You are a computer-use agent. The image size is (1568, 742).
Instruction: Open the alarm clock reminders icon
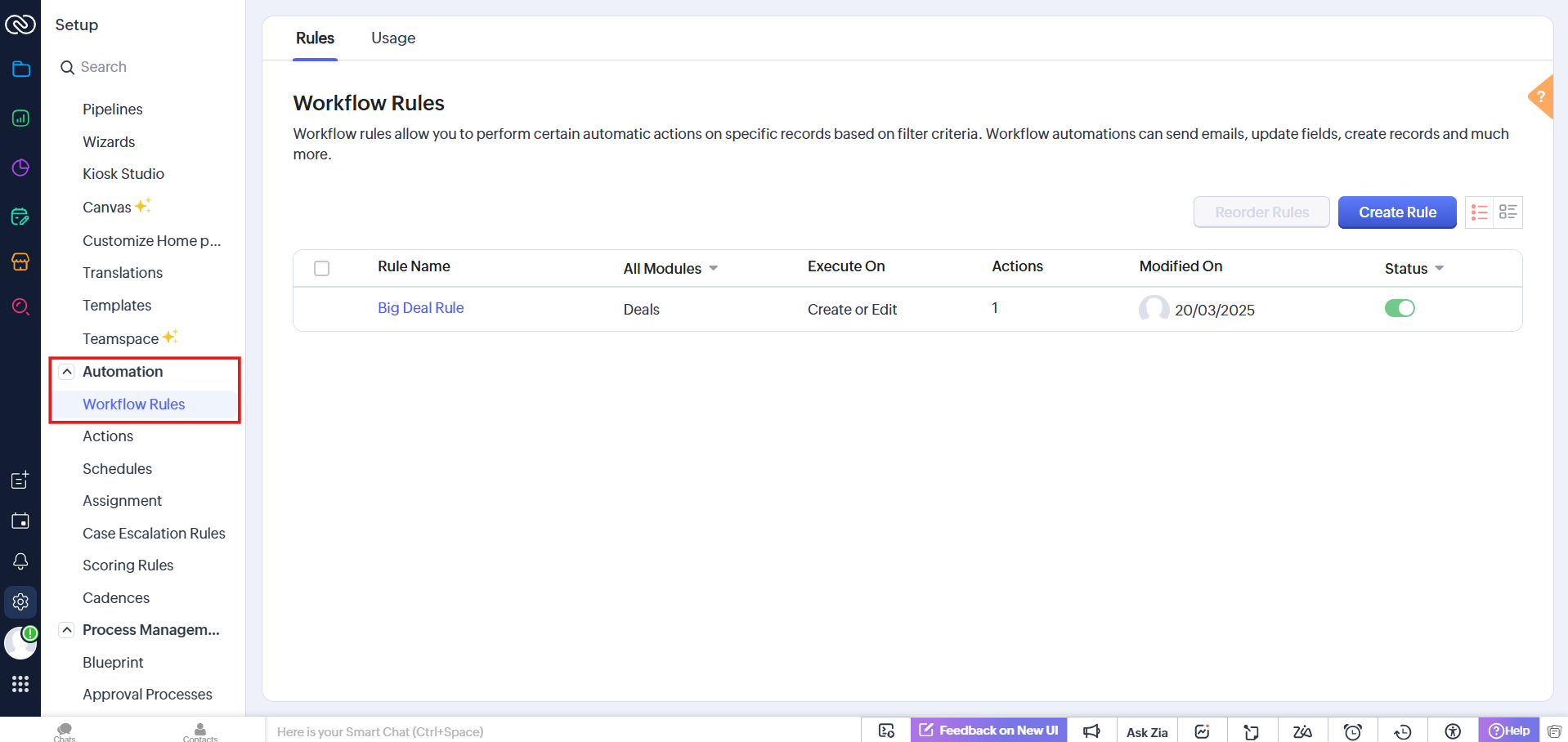[1353, 731]
